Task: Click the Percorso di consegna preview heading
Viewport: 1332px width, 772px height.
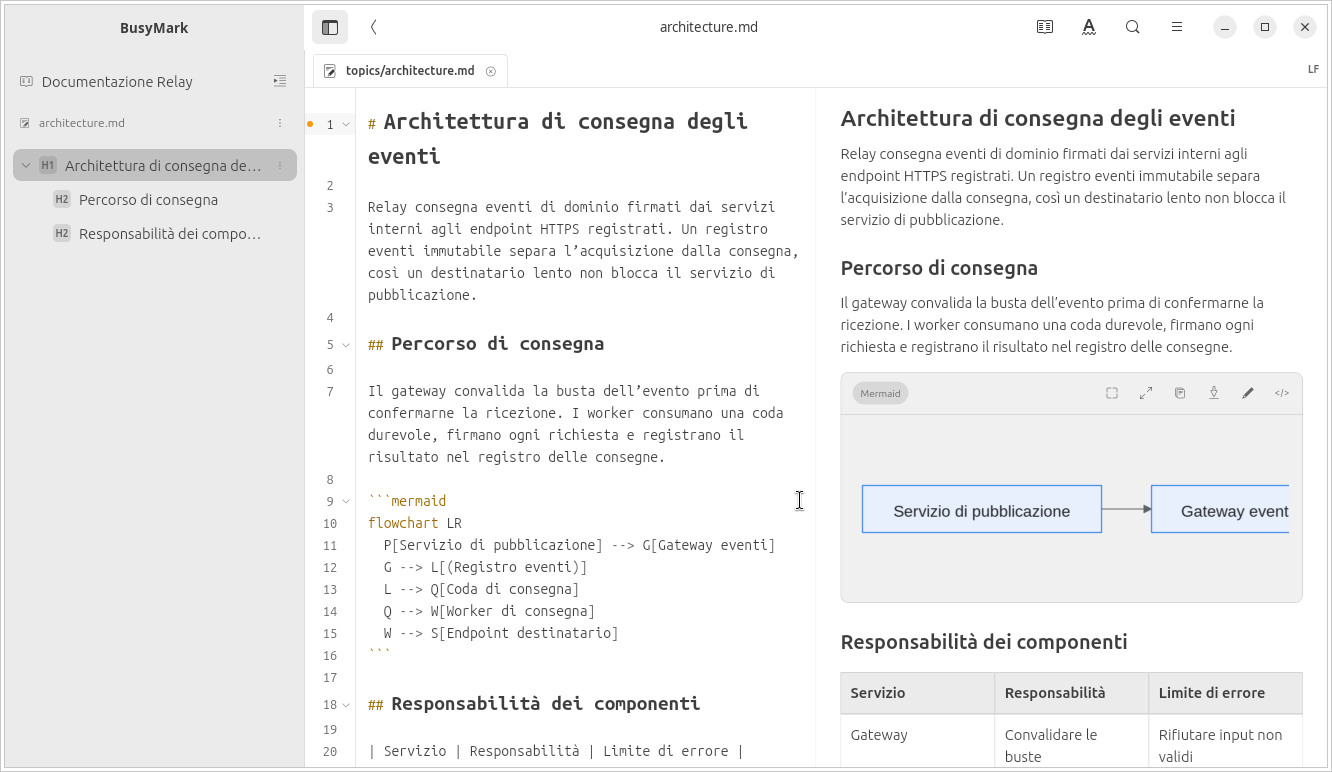Action: [939, 268]
